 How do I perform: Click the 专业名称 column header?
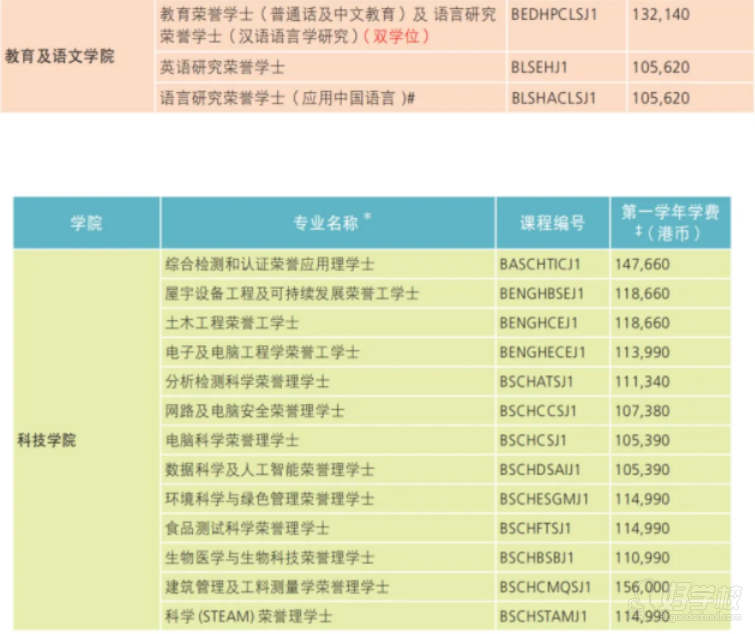pyautogui.click(x=327, y=223)
